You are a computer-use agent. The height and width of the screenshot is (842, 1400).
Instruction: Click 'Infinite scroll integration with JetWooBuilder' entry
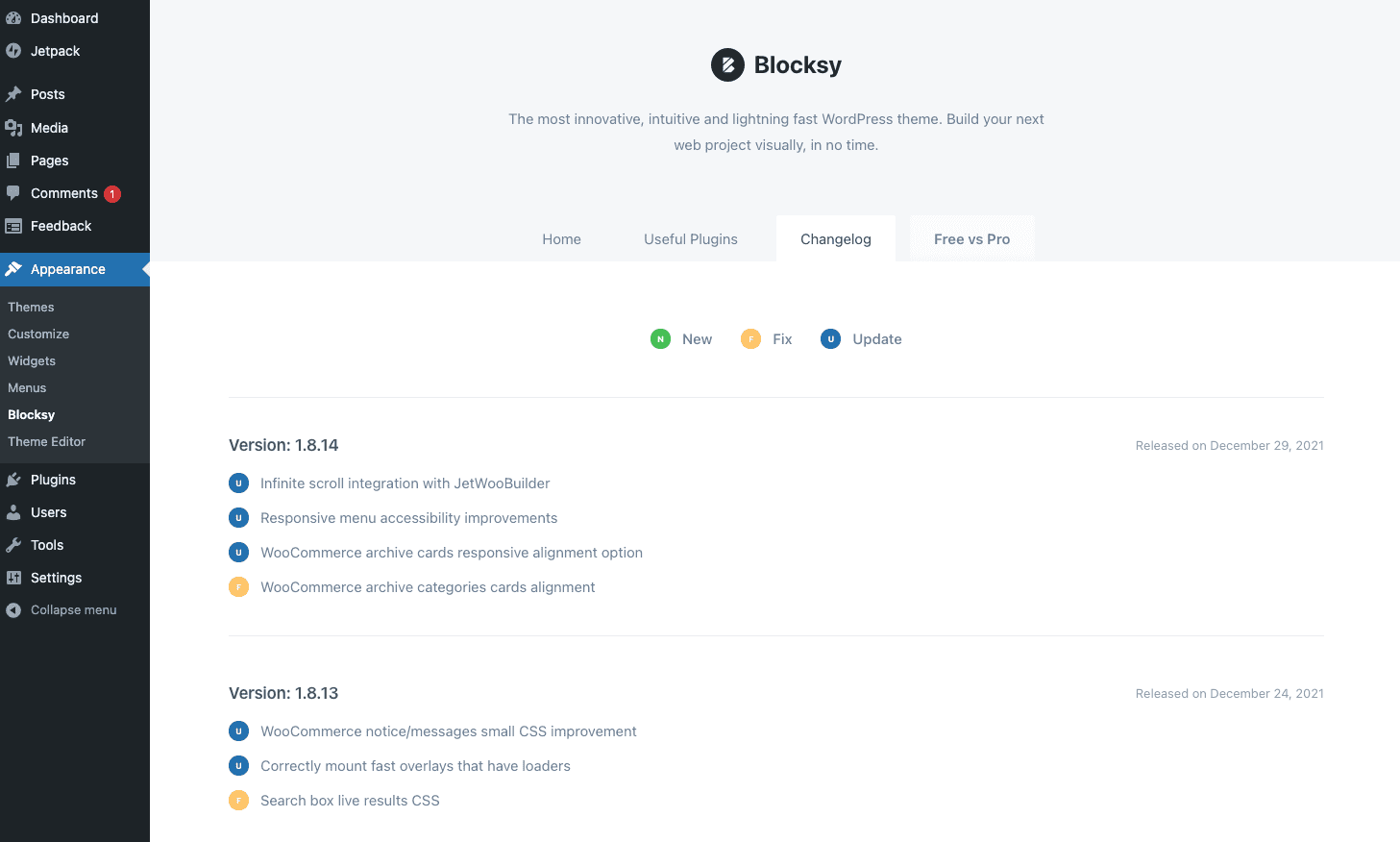pos(405,483)
